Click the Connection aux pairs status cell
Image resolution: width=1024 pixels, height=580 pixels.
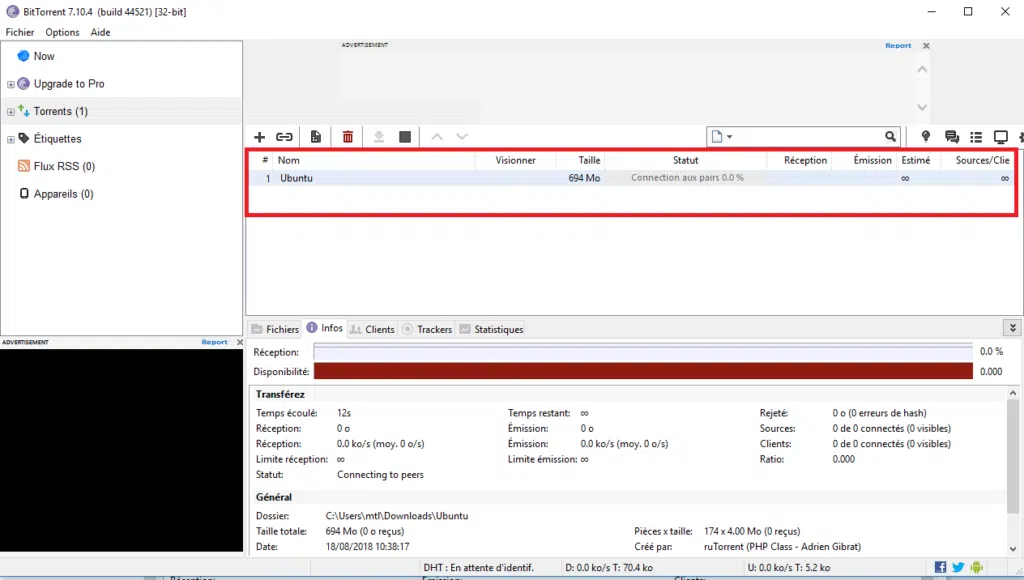click(687, 178)
